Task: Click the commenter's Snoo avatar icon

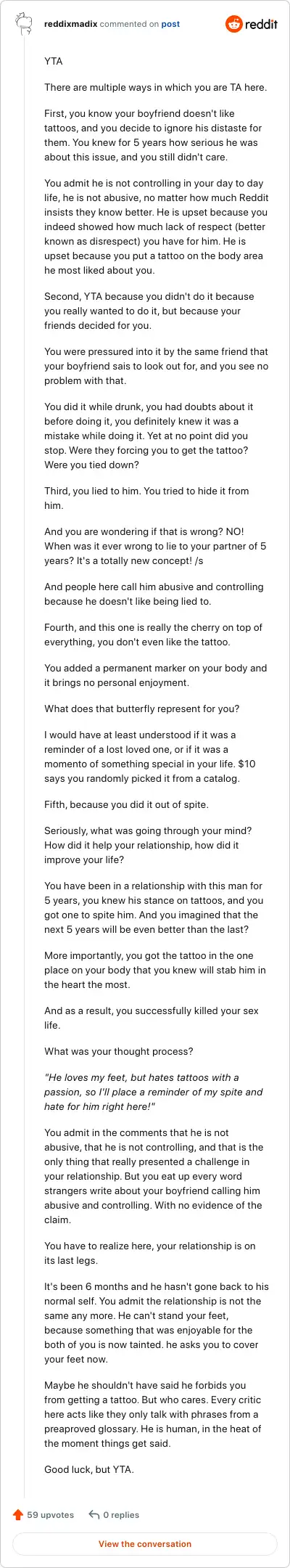Action: click(x=24, y=24)
